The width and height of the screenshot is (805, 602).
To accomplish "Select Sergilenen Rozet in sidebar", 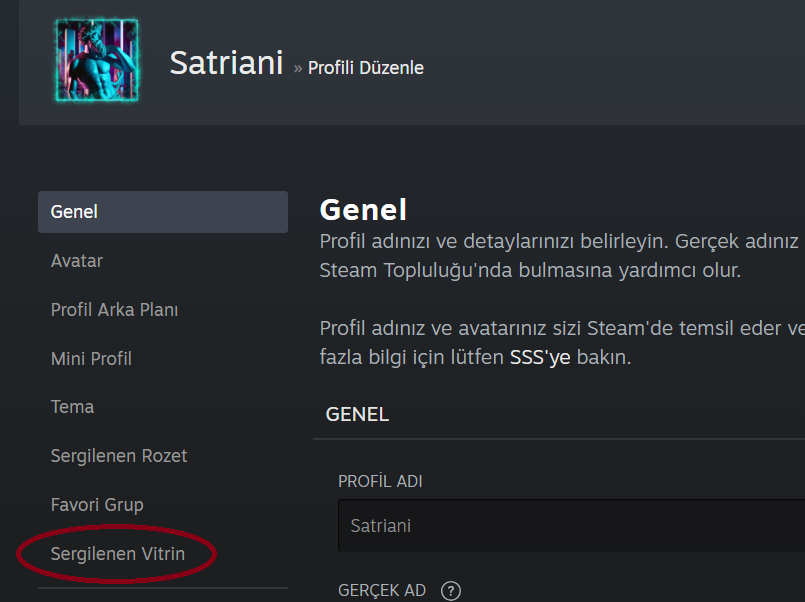I will [119, 456].
